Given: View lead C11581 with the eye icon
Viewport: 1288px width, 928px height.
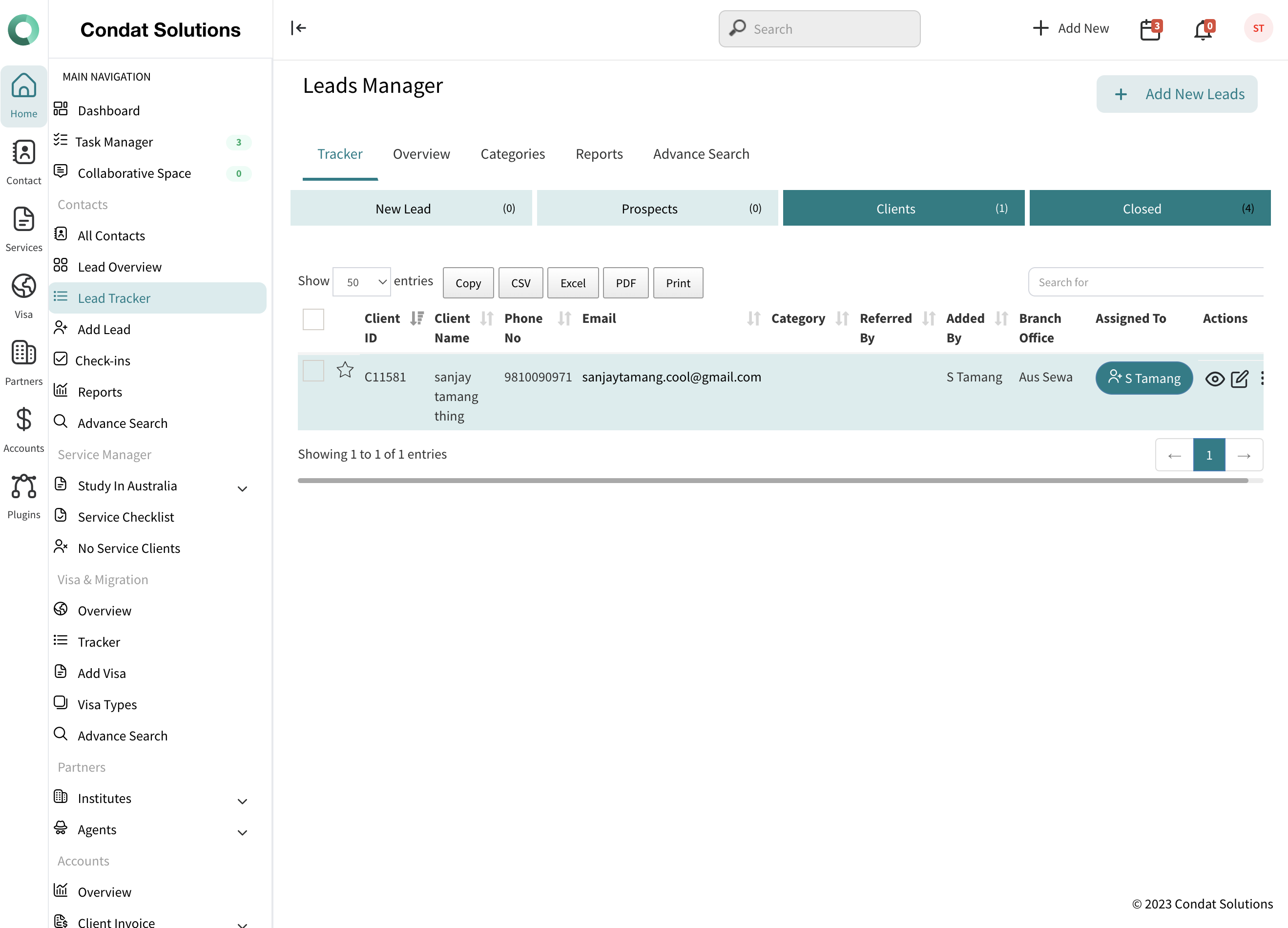Looking at the screenshot, I should pos(1215,379).
